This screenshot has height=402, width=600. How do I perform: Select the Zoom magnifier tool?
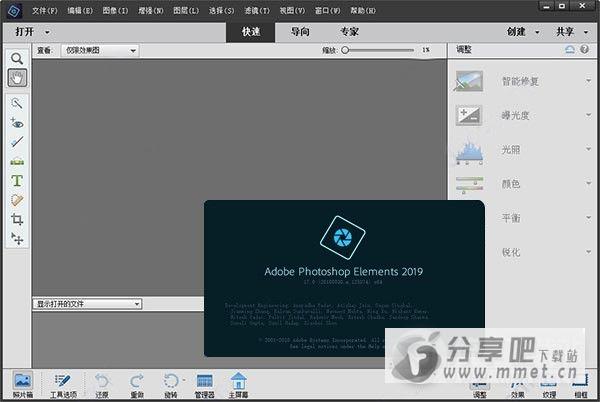pyautogui.click(x=17, y=59)
